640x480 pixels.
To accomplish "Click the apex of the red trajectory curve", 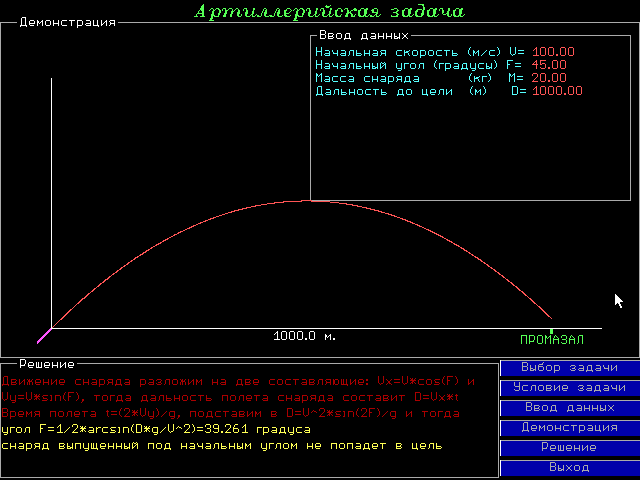I will point(306,201).
